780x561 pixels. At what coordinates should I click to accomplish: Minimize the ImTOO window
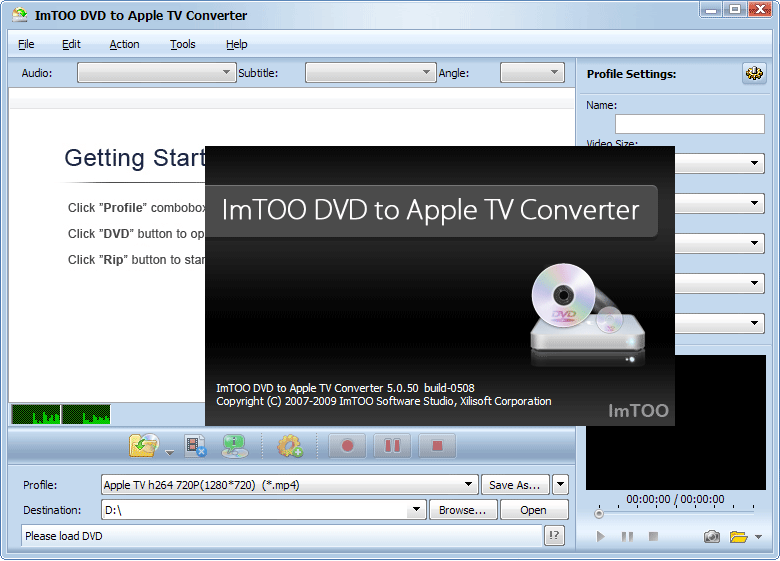(x=711, y=9)
